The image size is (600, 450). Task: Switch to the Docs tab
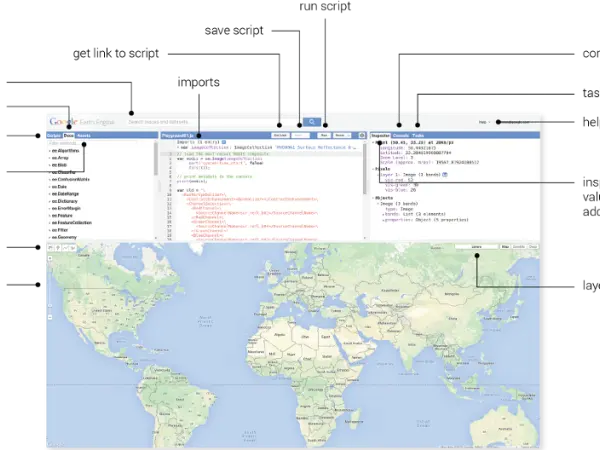click(x=69, y=134)
